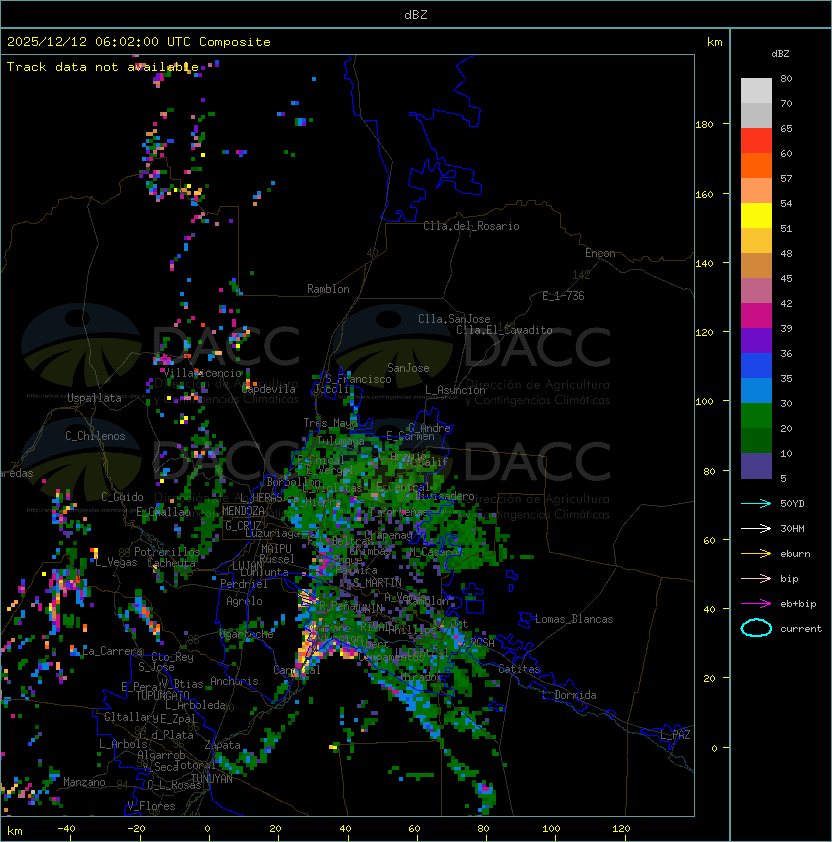Click the 'dBZ' title at top center
Viewport: 832px width, 842px height.
(x=416, y=15)
